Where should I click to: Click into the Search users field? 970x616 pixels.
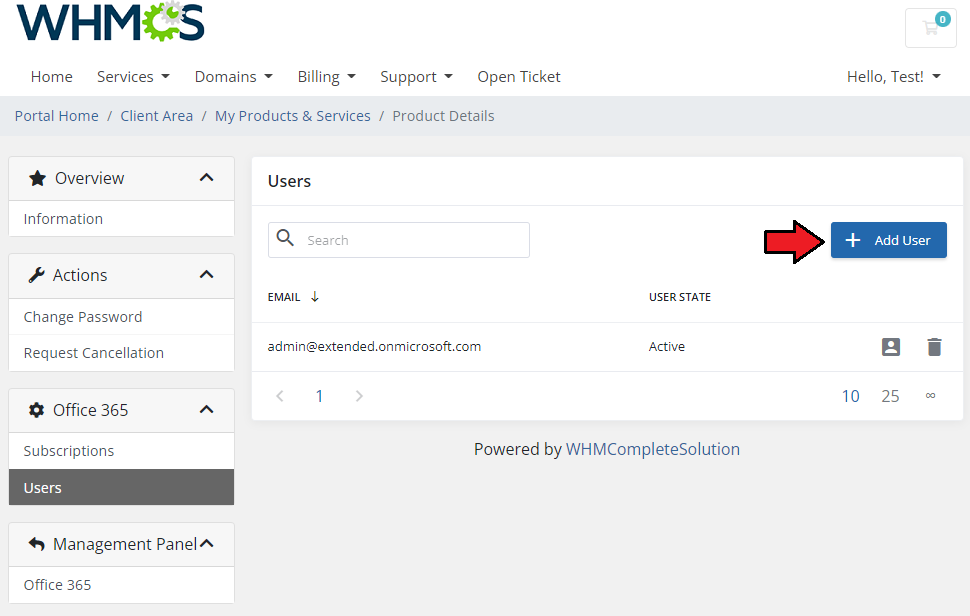click(x=398, y=240)
